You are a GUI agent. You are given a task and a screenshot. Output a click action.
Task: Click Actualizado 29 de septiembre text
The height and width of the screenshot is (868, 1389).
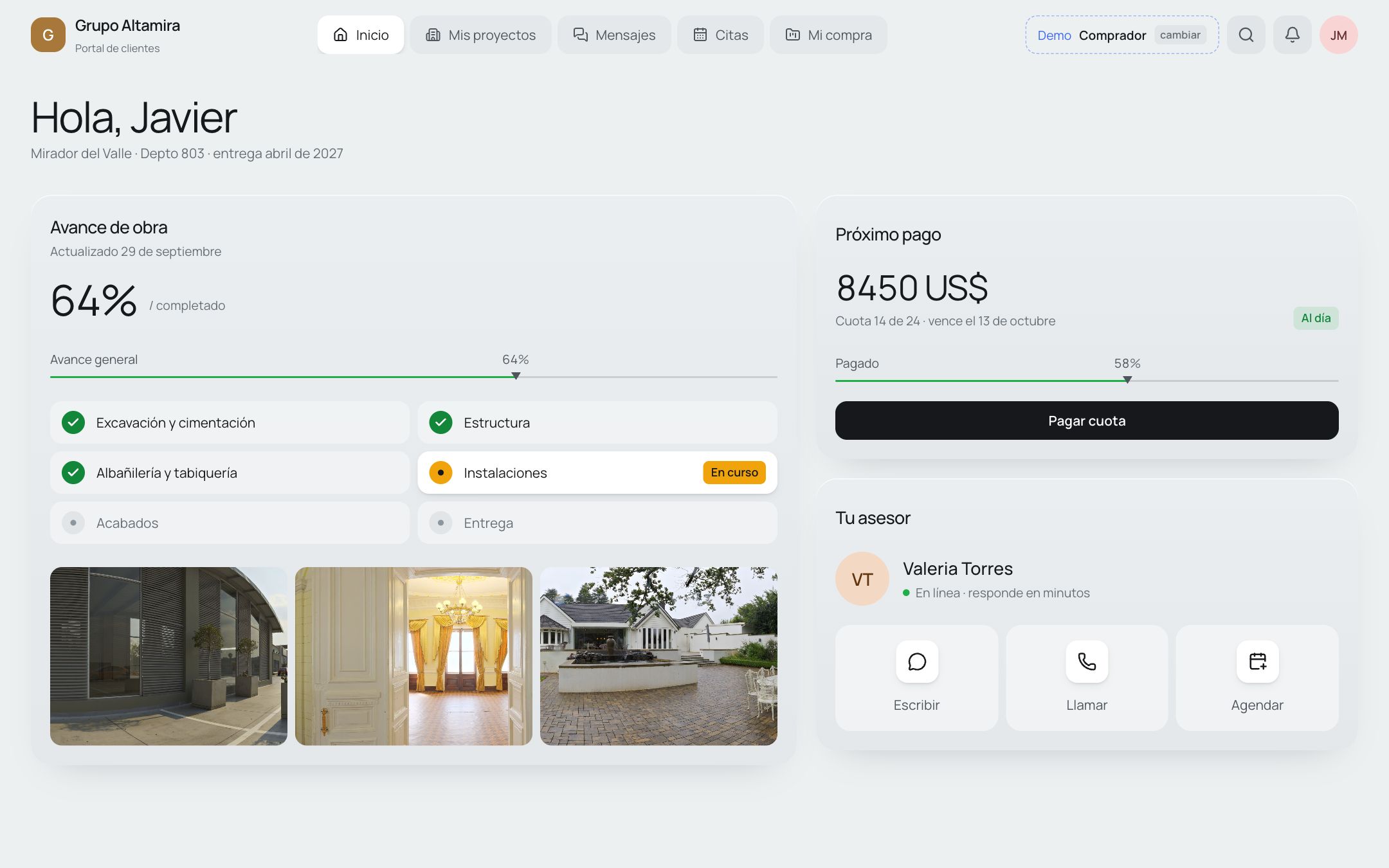(x=136, y=251)
